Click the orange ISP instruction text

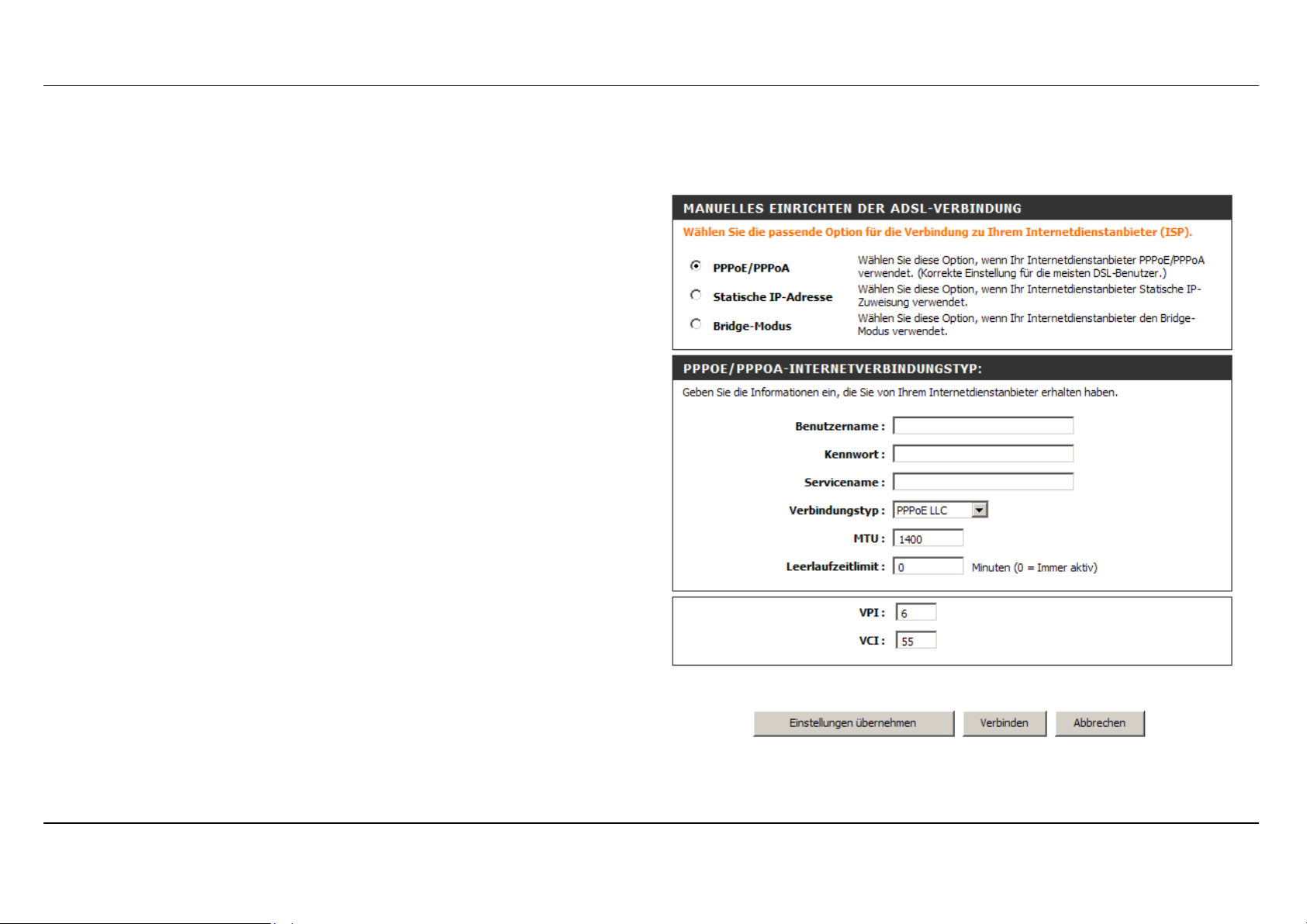point(937,232)
